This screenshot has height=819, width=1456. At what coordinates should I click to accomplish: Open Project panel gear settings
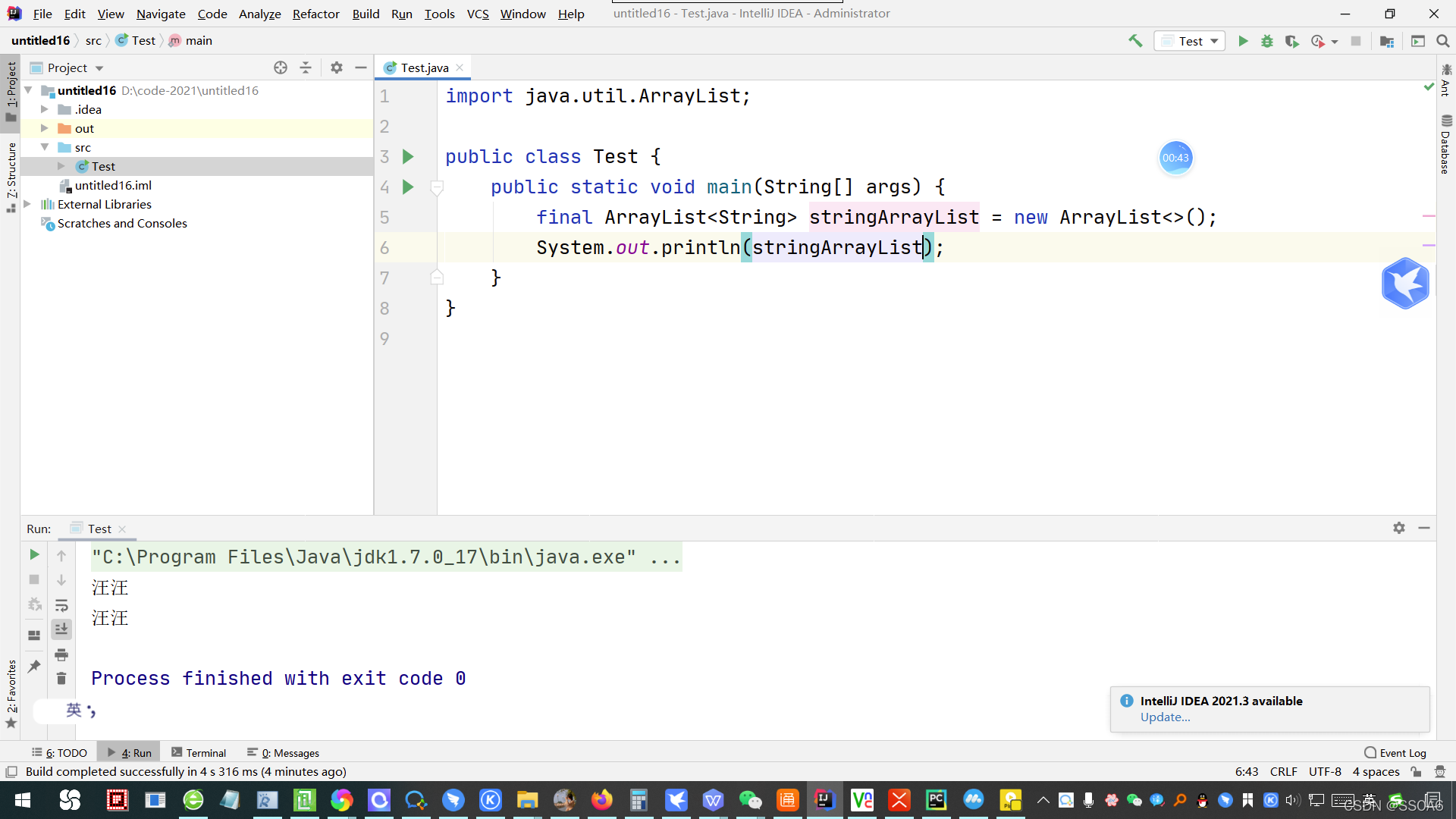point(337,67)
